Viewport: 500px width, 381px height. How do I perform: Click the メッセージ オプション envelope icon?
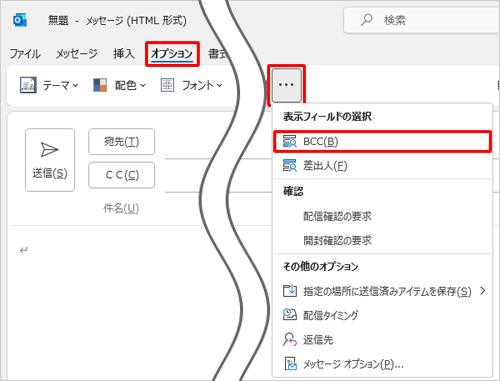tap(290, 364)
